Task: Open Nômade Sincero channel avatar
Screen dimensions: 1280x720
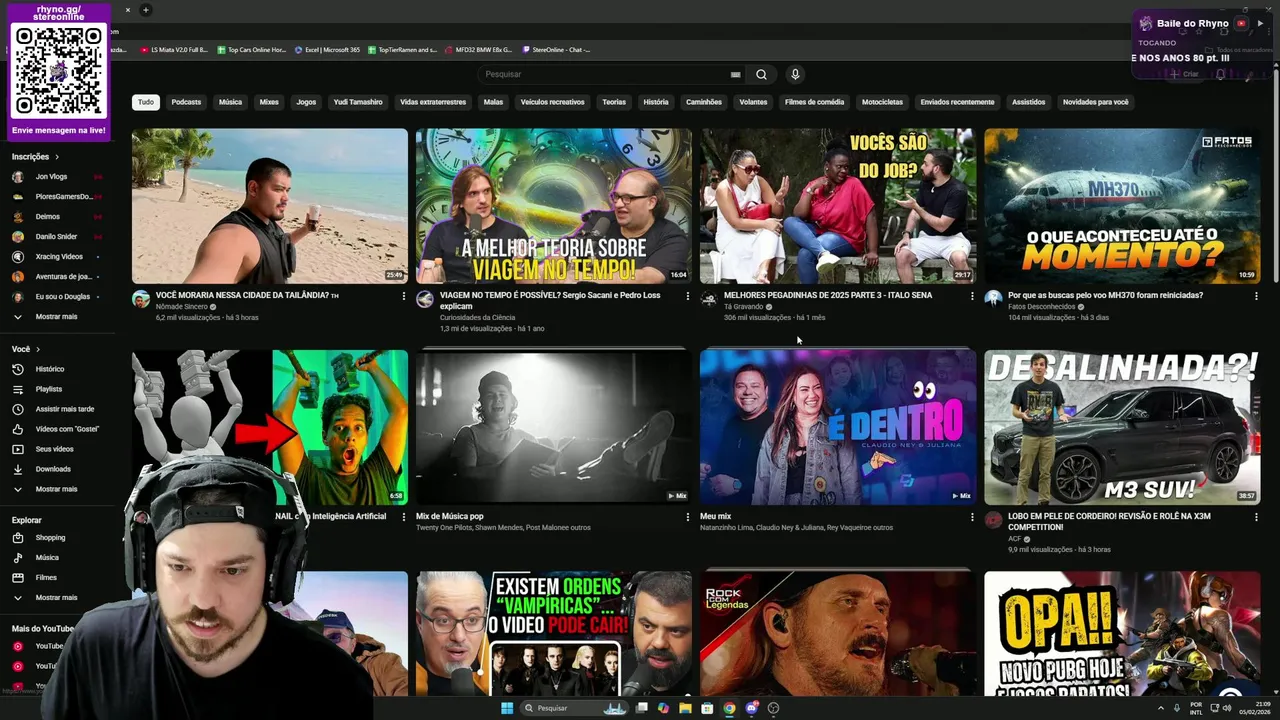Action: pyautogui.click(x=141, y=299)
